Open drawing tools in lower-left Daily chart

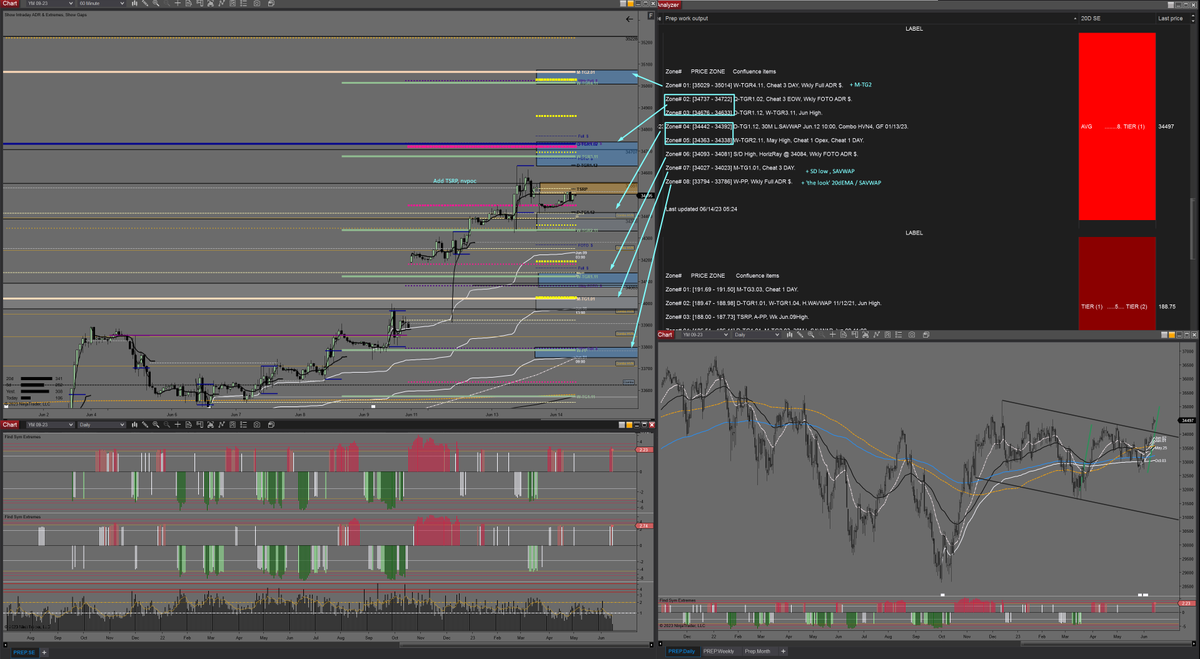coord(145,424)
